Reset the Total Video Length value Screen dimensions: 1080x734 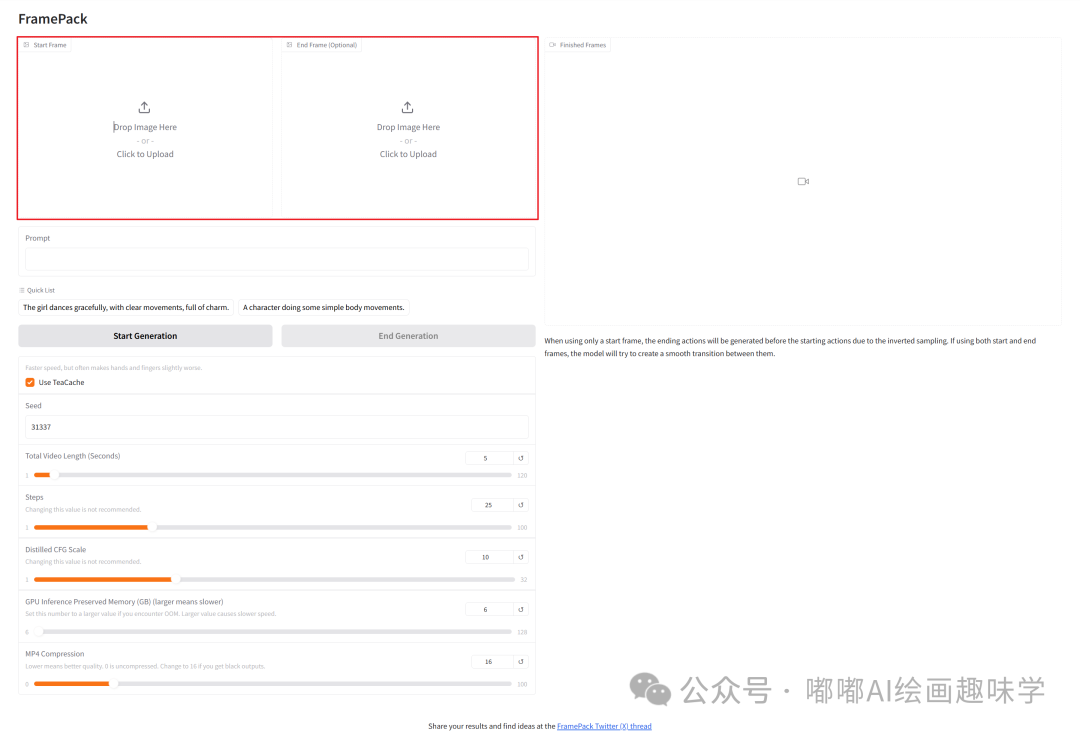click(521, 458)
